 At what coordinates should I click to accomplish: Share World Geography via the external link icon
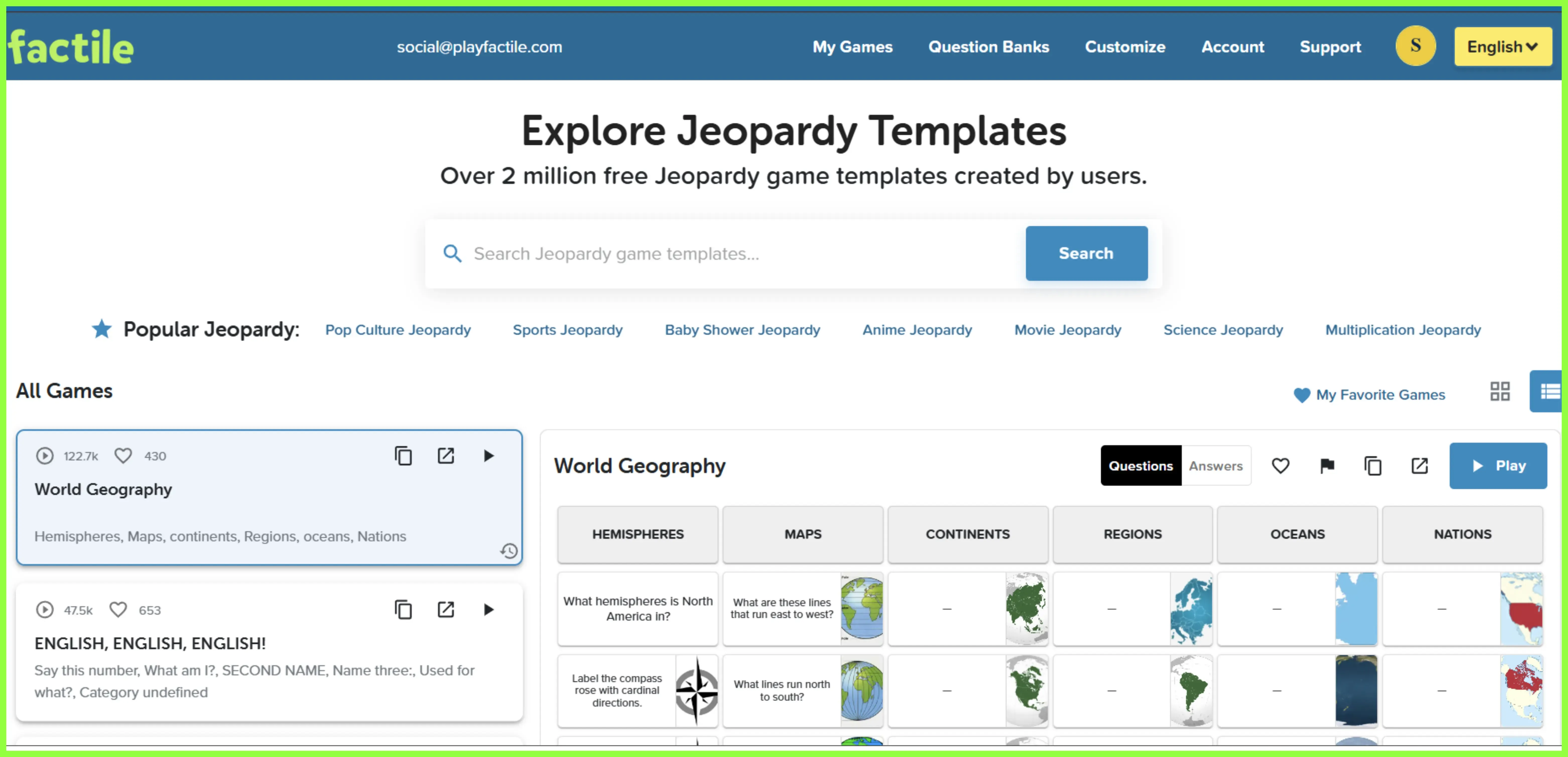pos(1419,466)
